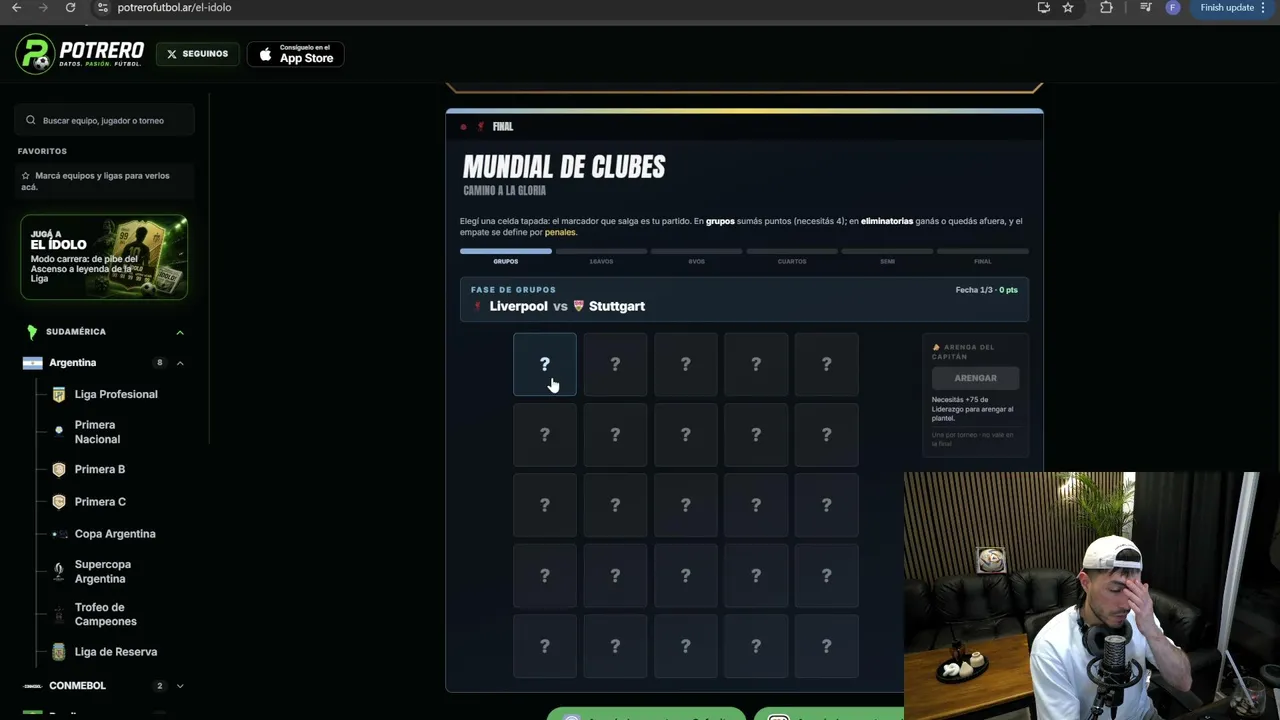Click the Argentina flag icon
This screenshot has height=720, width=1280.
point(33,363)
